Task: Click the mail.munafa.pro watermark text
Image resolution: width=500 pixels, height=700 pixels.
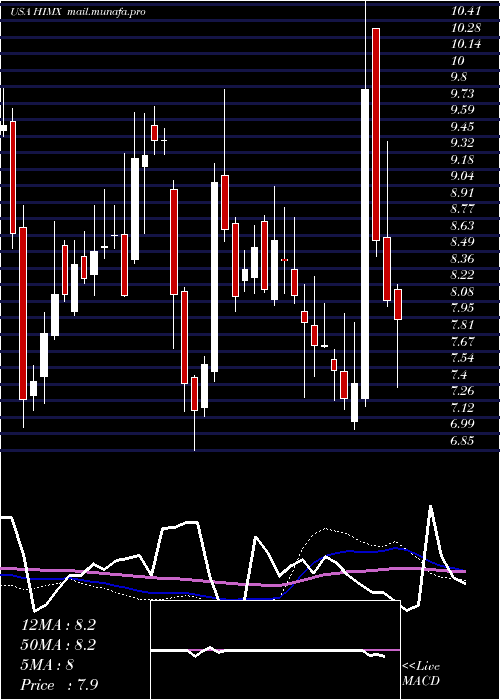Action: [106, 12]
